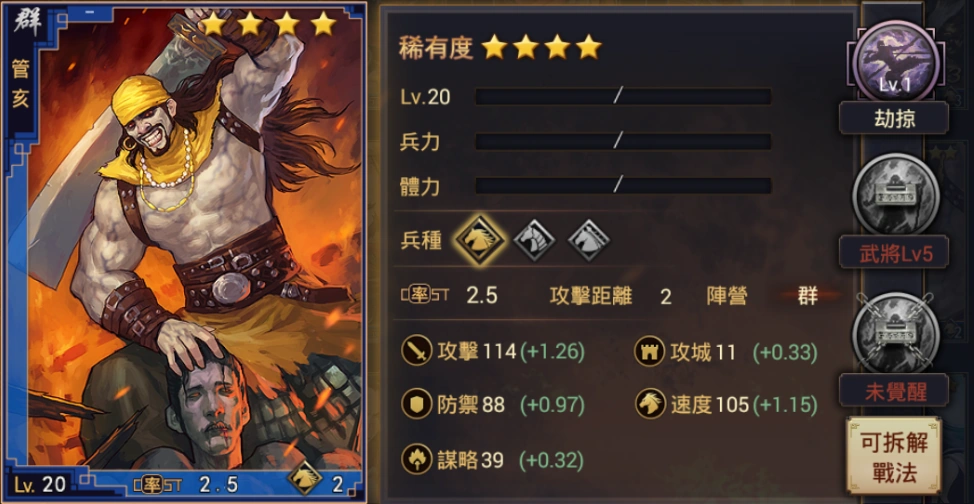Tap the Lv.20 experience progress bar
Image resolution: width=974 pixels, height=504 pixels.
click(x=623, y=96)
